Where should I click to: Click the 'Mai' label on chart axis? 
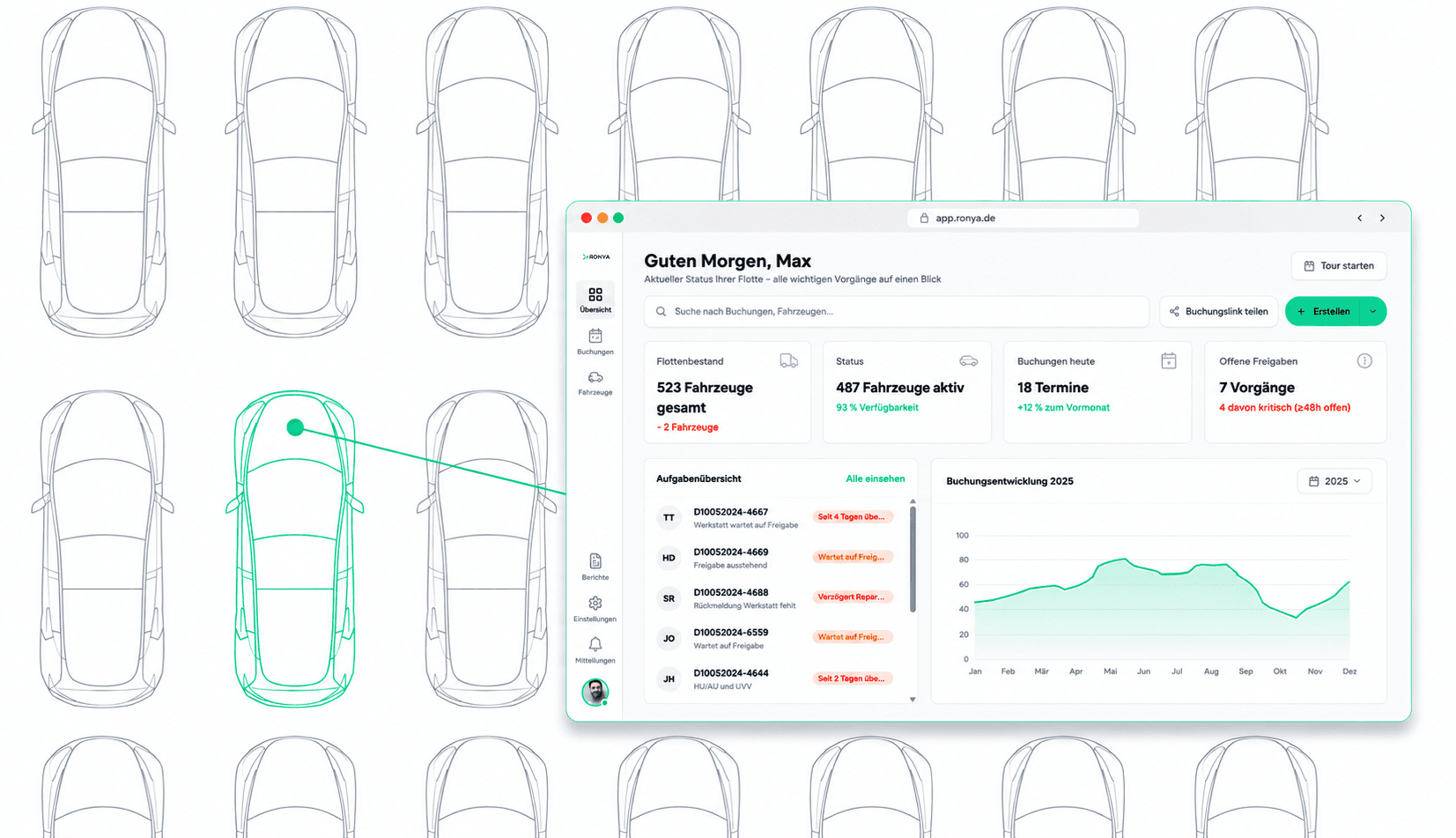point(1110,671)
